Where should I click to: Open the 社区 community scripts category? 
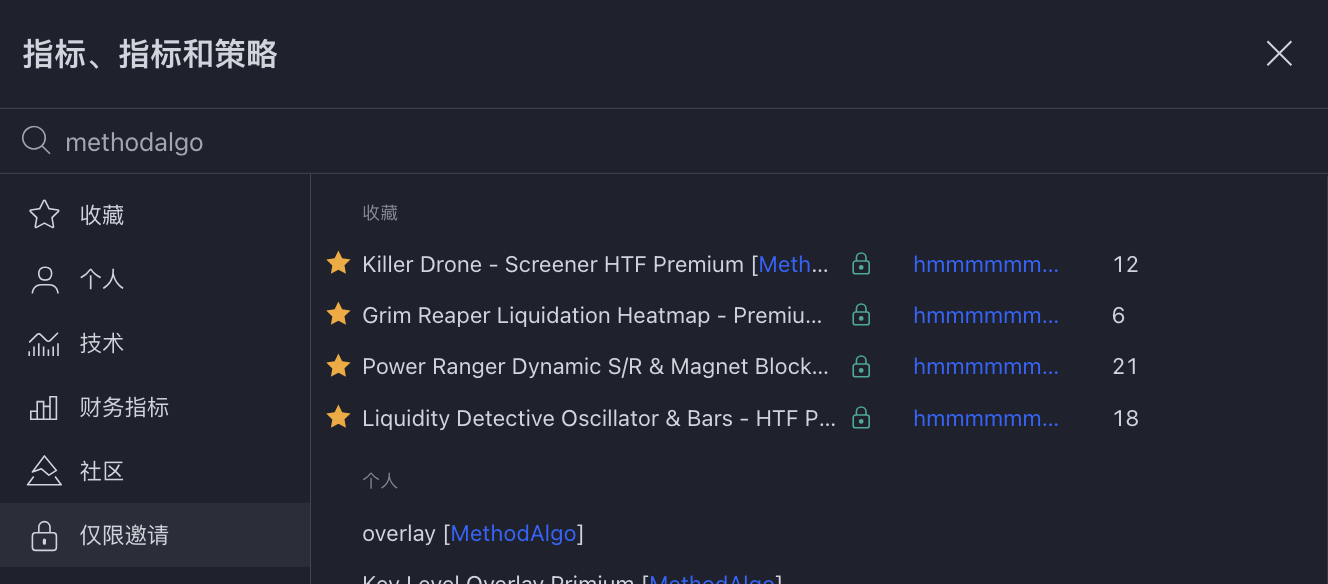click(102, 471)
